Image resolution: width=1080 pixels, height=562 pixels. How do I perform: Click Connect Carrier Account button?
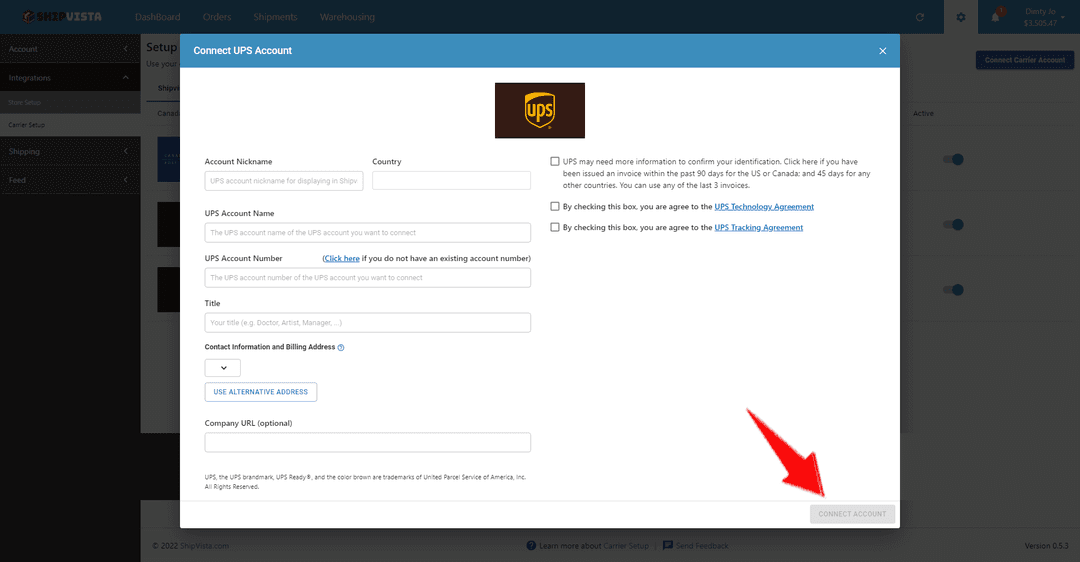pos(1024,60)
